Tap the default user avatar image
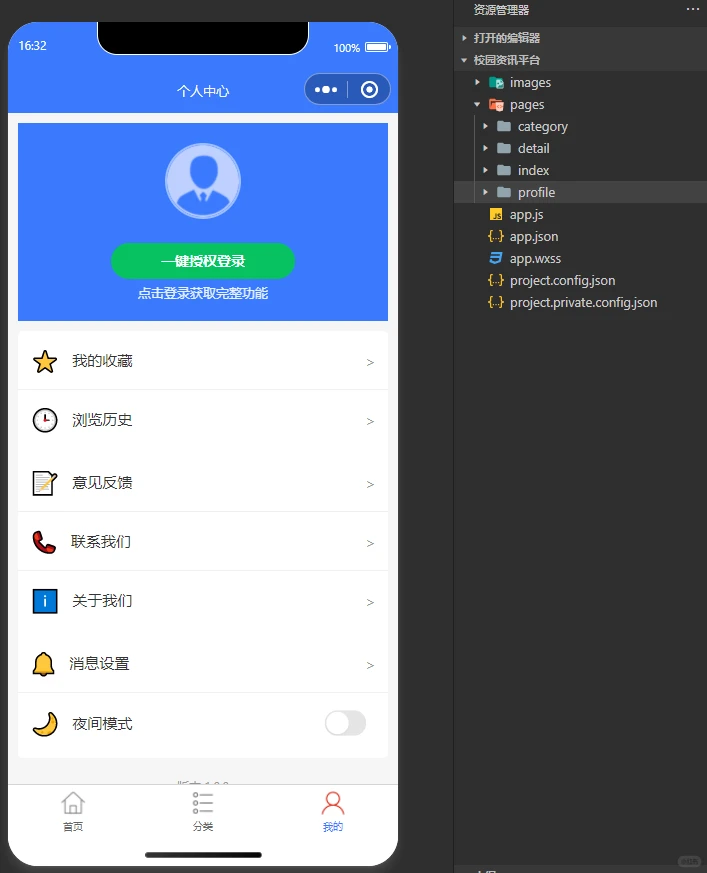The image size is (707, 873). click(203, 181)
